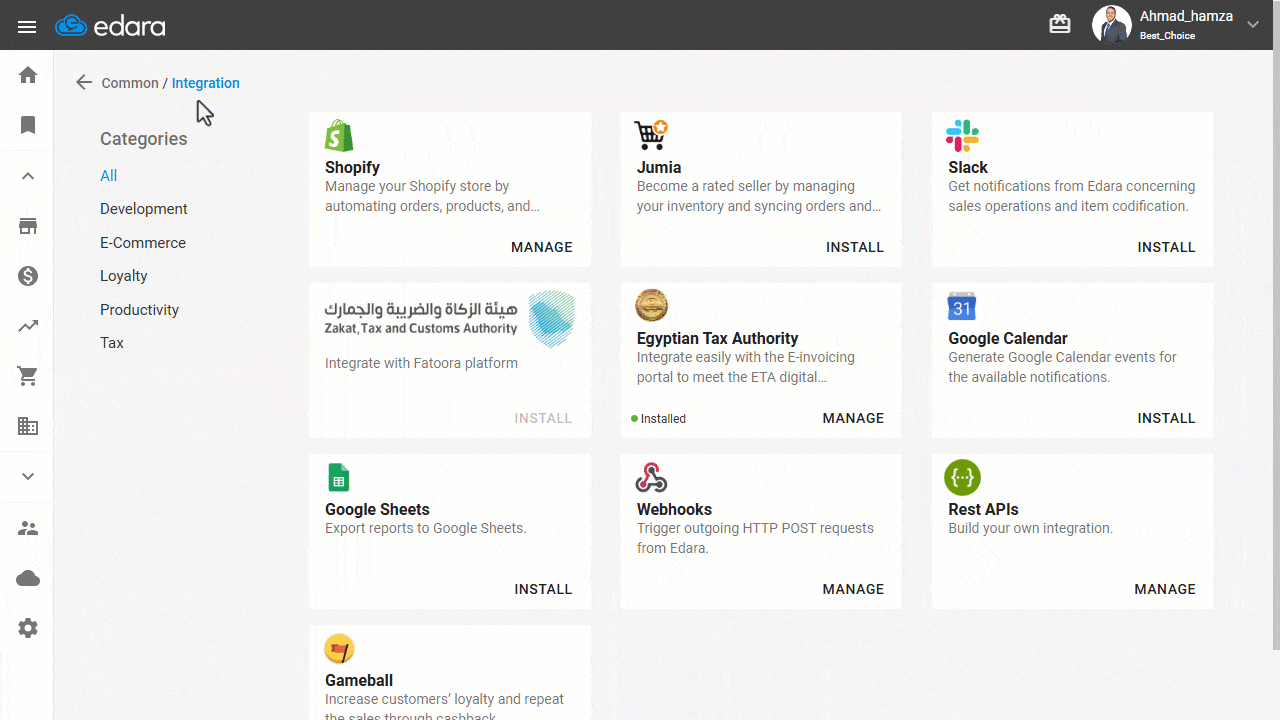This screenshot has height=720, width=1280.
Task: Click the Common breadcrumb
Action: point(130,83)
